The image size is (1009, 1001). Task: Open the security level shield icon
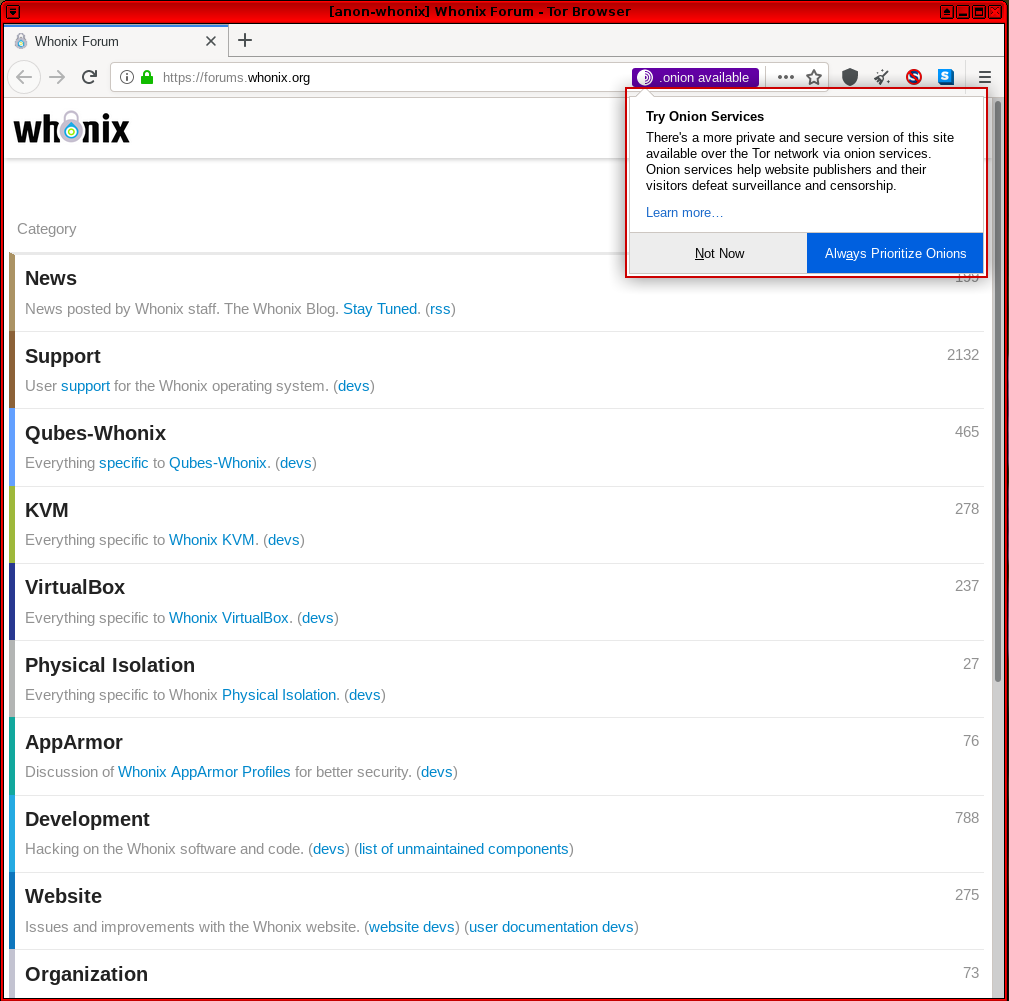pos(850,77)
